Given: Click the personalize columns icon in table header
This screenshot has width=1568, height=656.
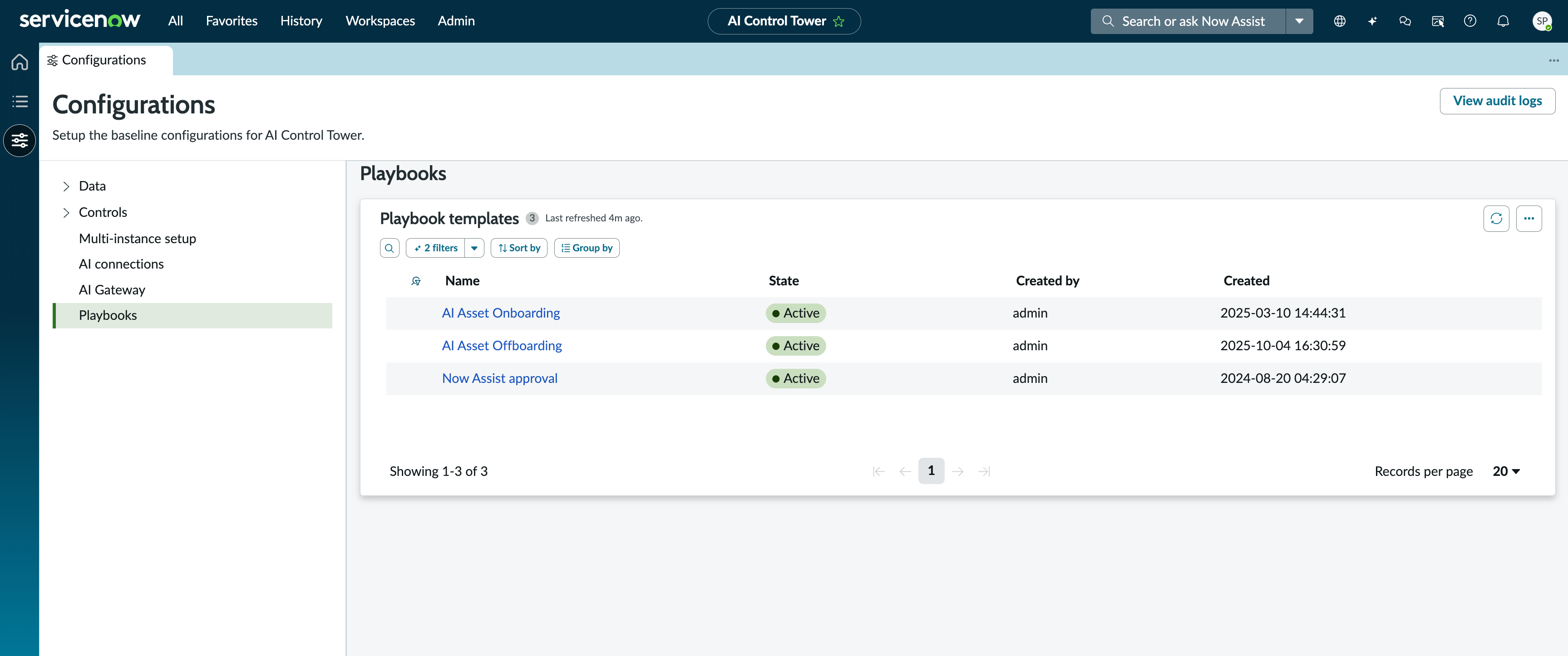Looking at the screenshot, I should [x=416, y=281].
